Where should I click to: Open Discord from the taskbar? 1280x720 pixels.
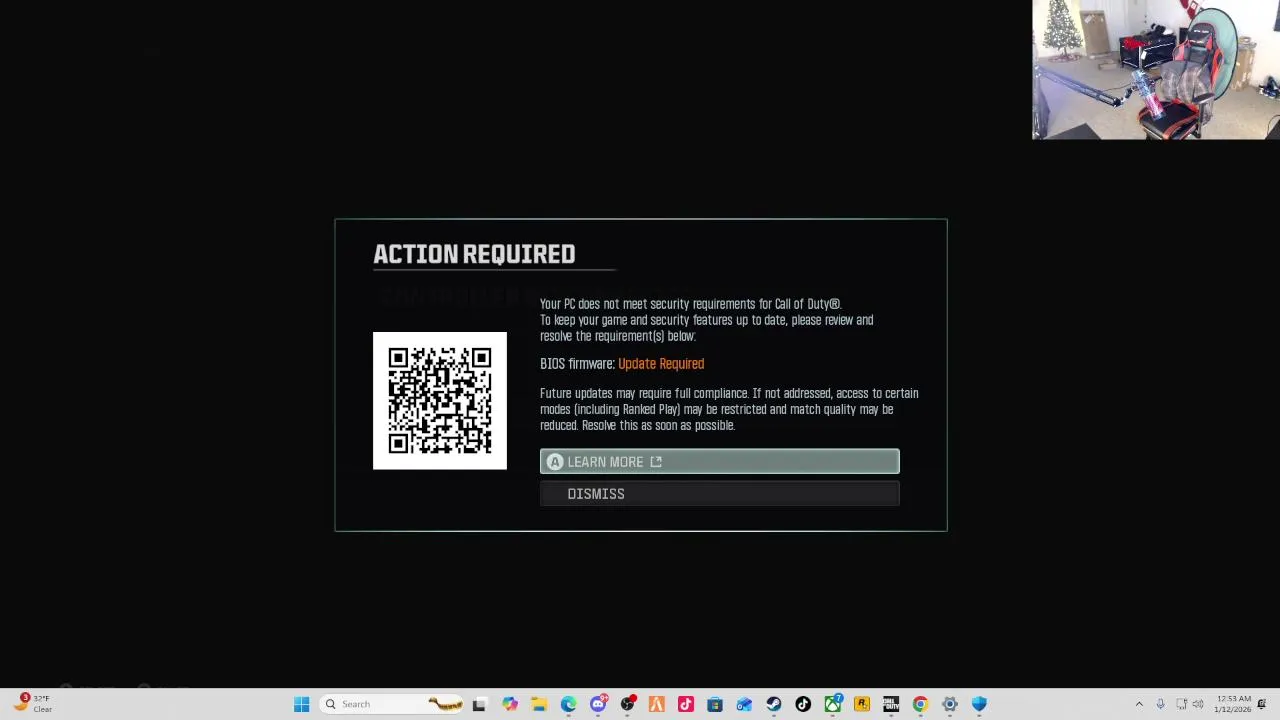tap(598, 704)
